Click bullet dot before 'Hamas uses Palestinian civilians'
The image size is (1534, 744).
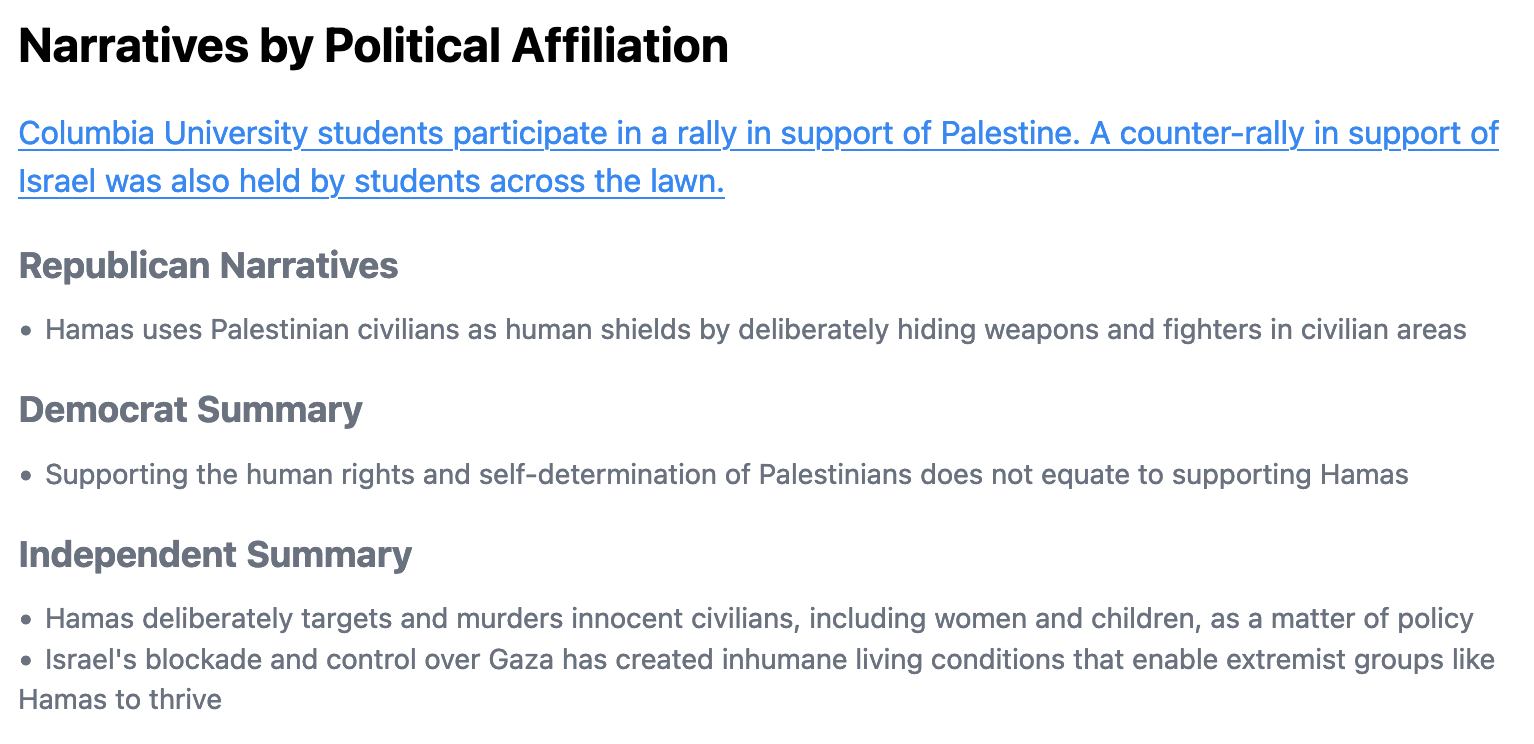click(27, 331)
